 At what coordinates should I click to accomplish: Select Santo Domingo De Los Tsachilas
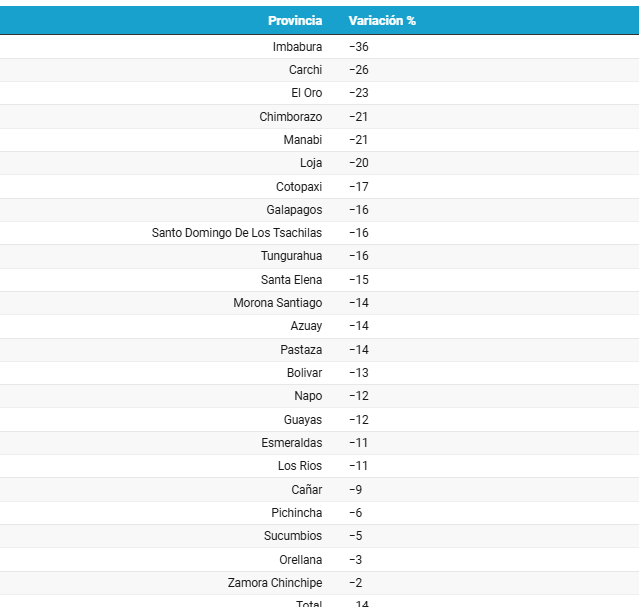(237, 233)
